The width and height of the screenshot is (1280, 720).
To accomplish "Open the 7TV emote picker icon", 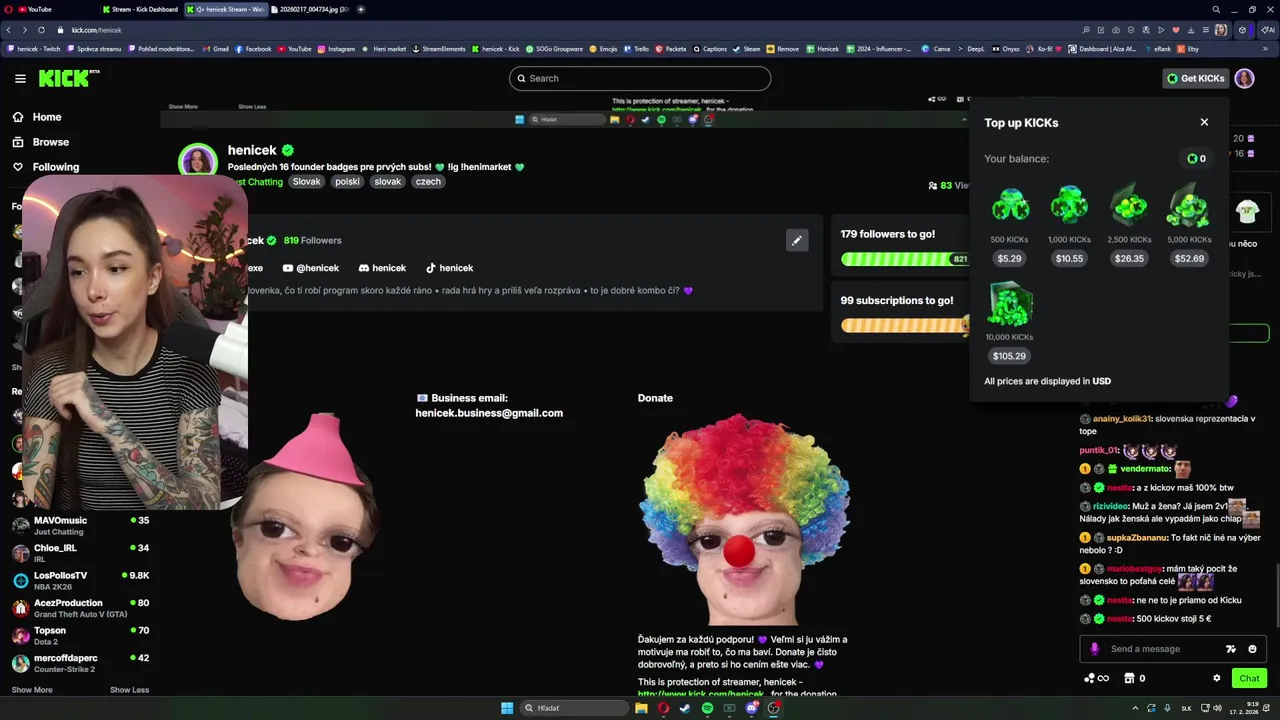I will (1231, 649).
